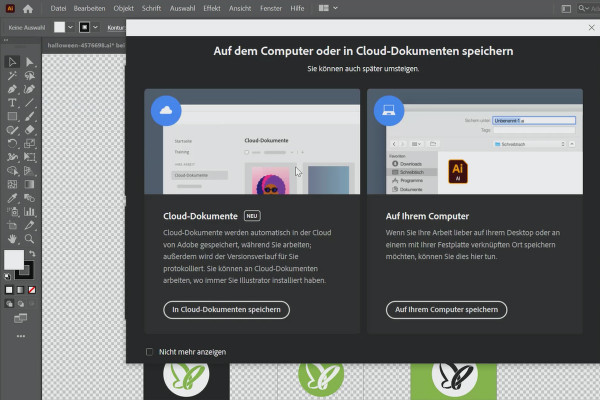Toggle the panel arrangement icon top right
This screenshot has height=400, width=600.
point(566,8)
